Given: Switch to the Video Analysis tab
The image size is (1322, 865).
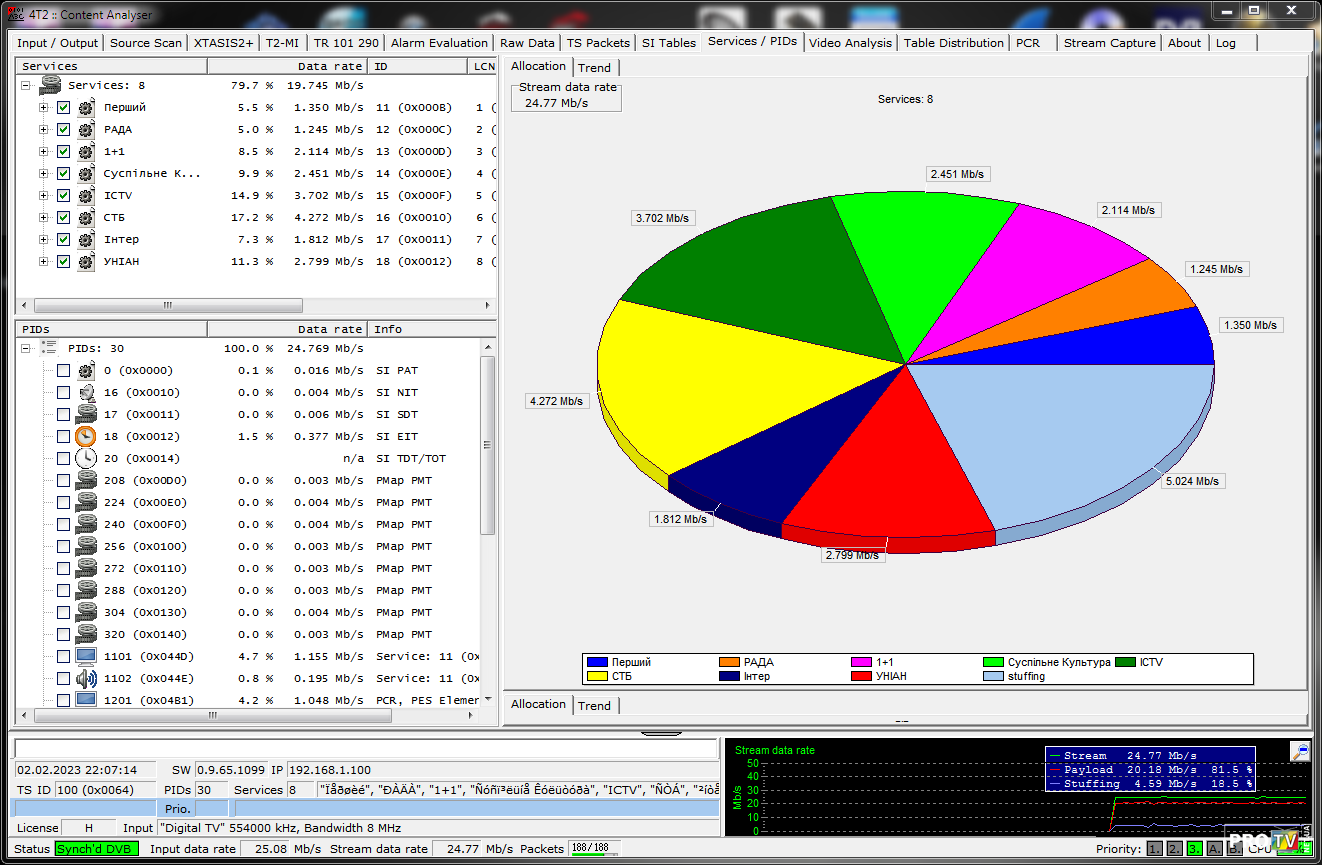Looking at the screenshot, I should click(850, 43).
